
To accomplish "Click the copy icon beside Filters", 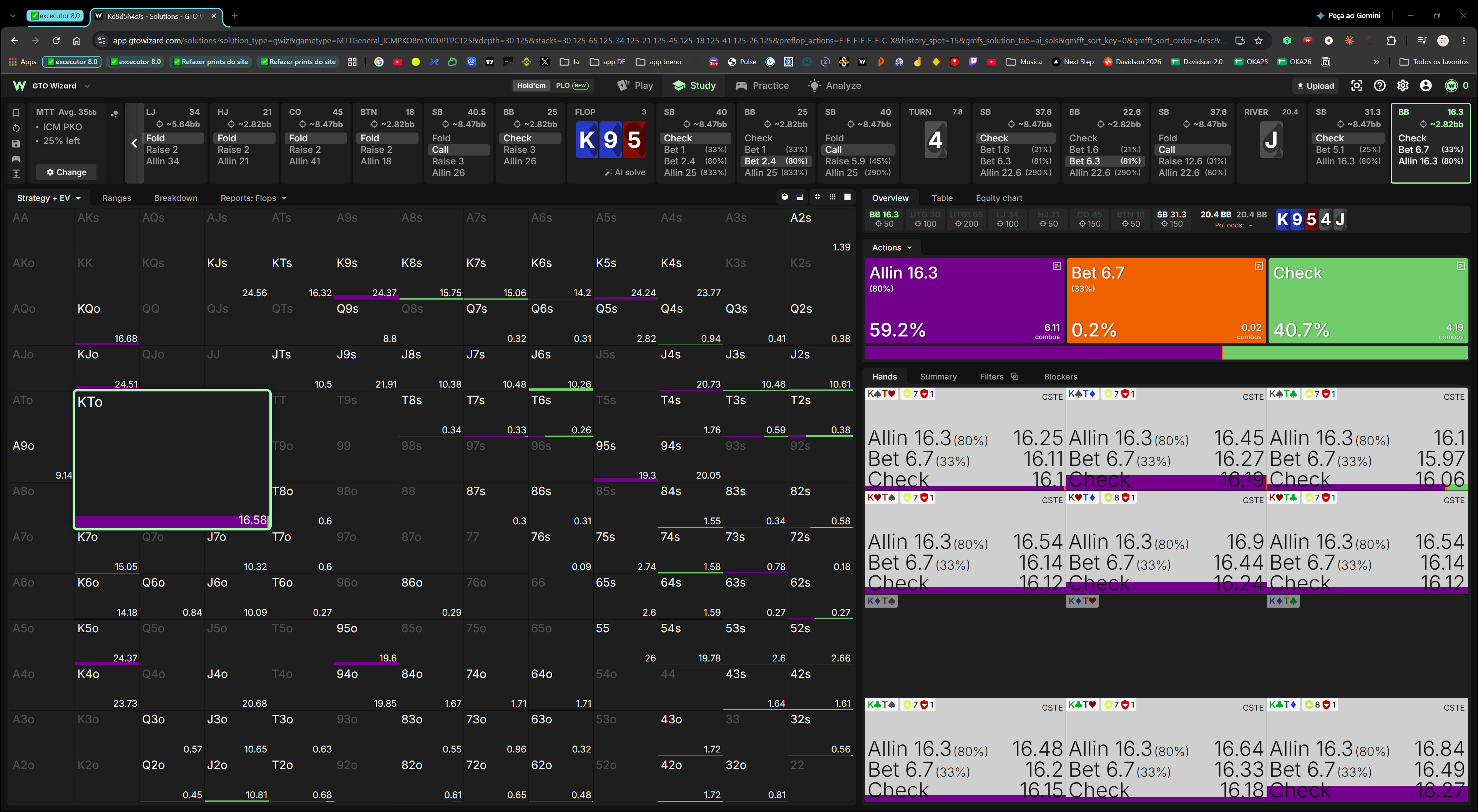I will pyautogui.click(x=1015, y=376).
